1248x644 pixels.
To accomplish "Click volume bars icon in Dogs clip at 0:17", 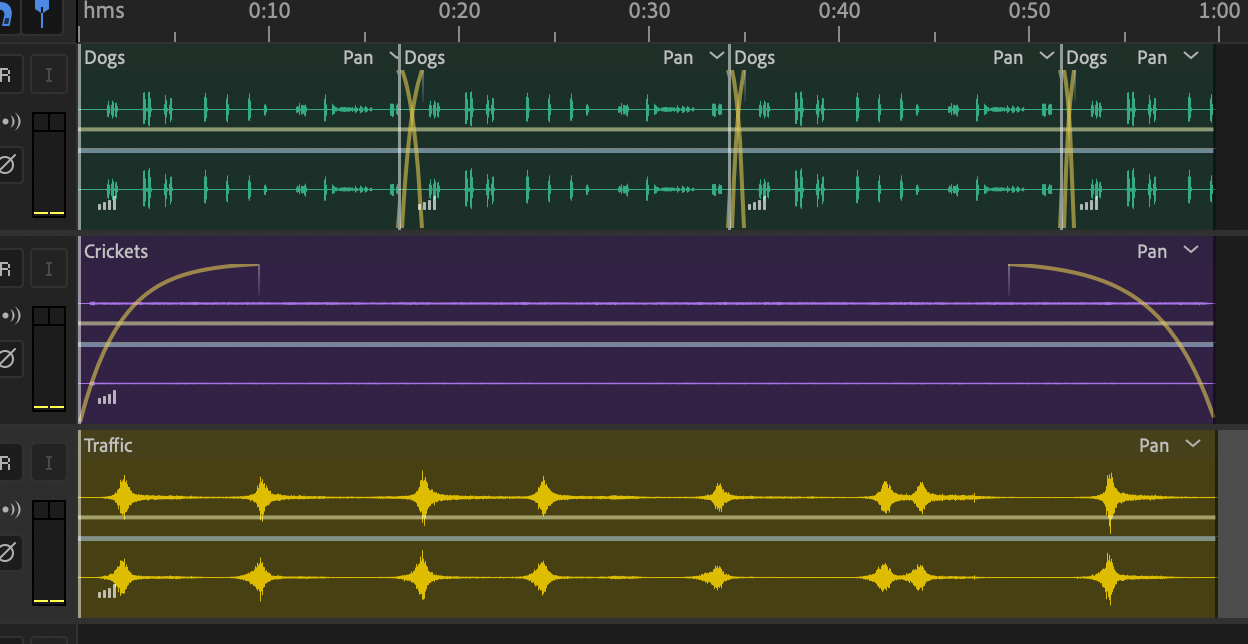I will [x=427, y=203].
